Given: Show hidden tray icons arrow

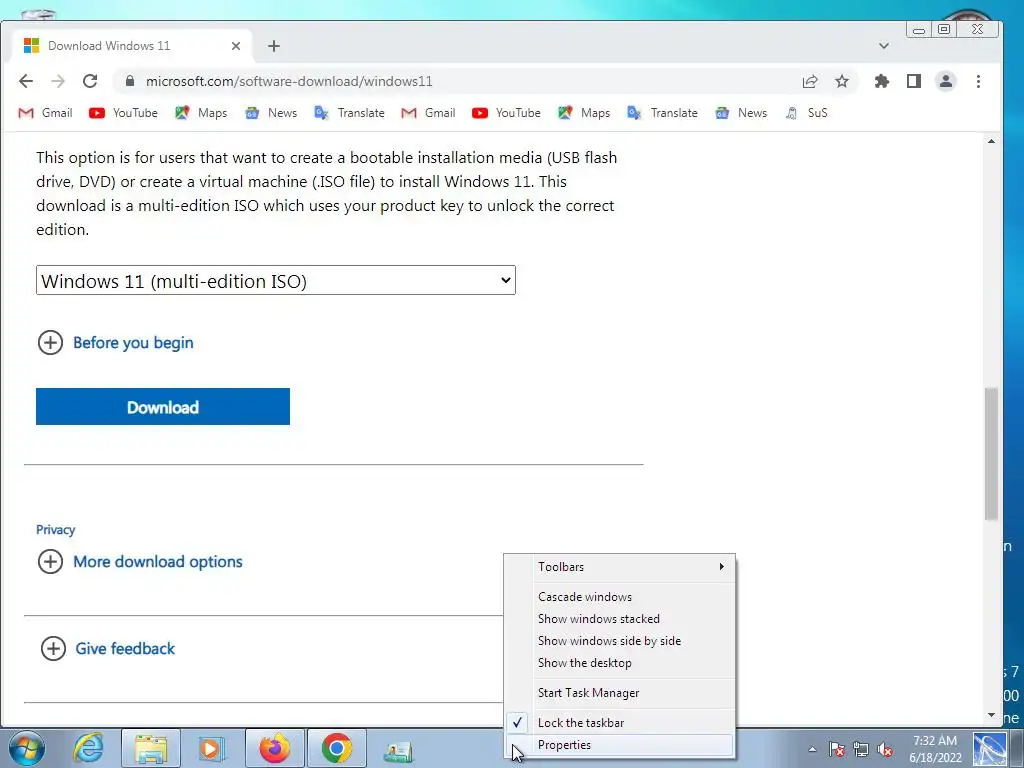Looking at the screenshot, I should click(x=812, y=749).
